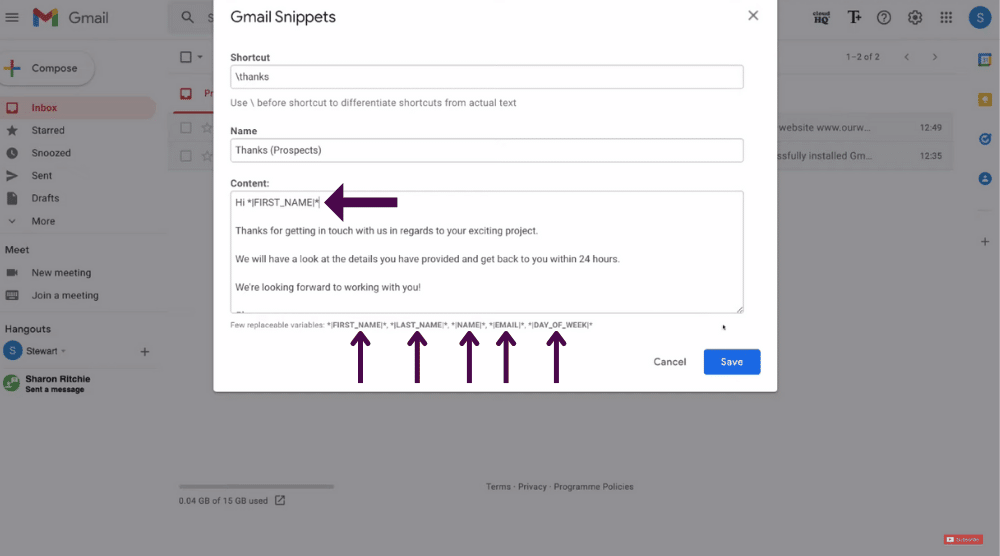Click the Name field containing Thanks (Prospects)
This screenshot has width=1000, height=556.
(487, 150)
